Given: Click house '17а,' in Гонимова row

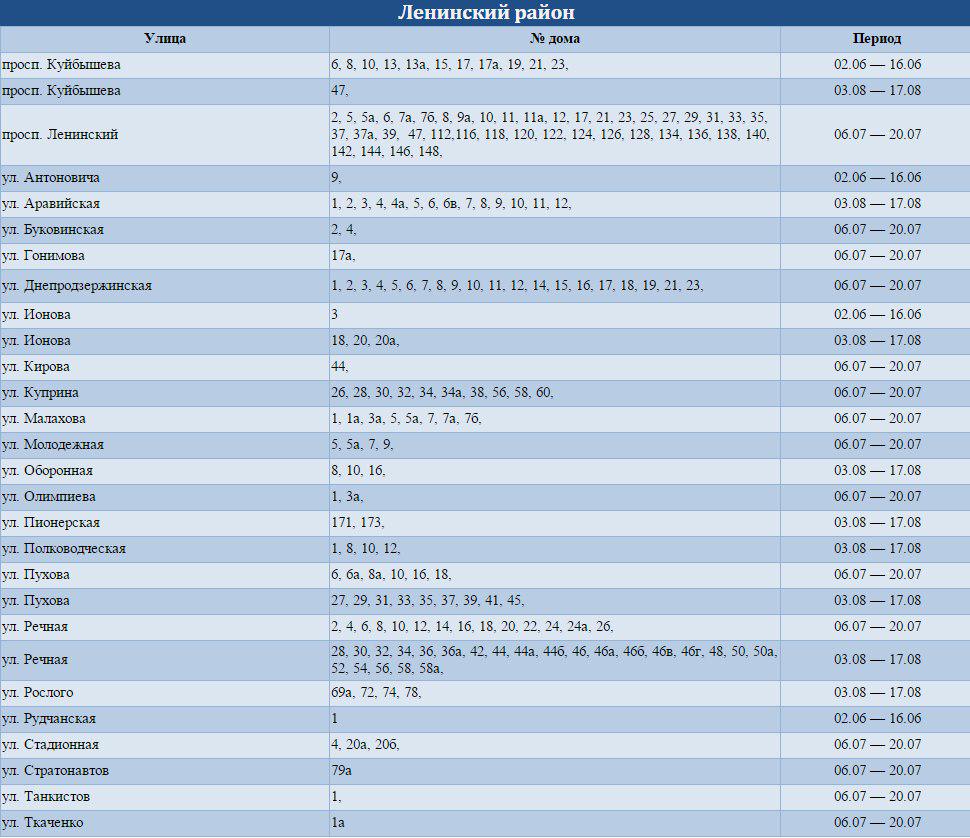Looking at the screenshot, I should 343,255.
